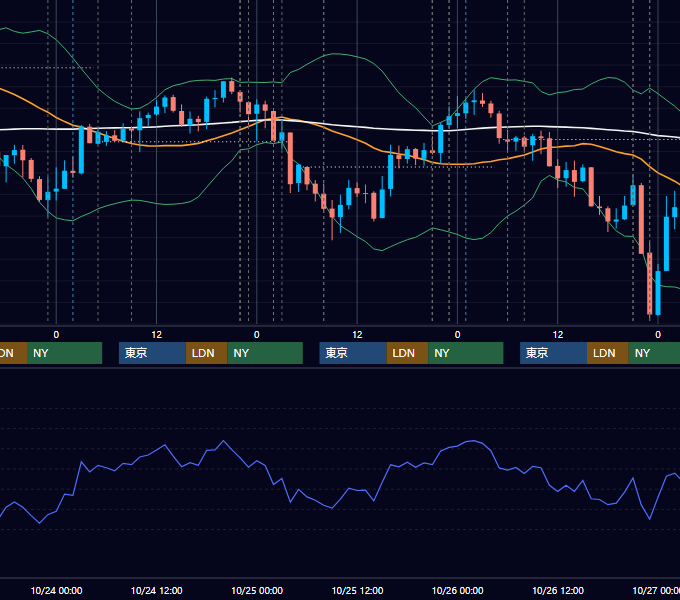680x600 pixels.
Task: Click hour label 0 above 10/26 00:00
Action: (x=458, y=335)
